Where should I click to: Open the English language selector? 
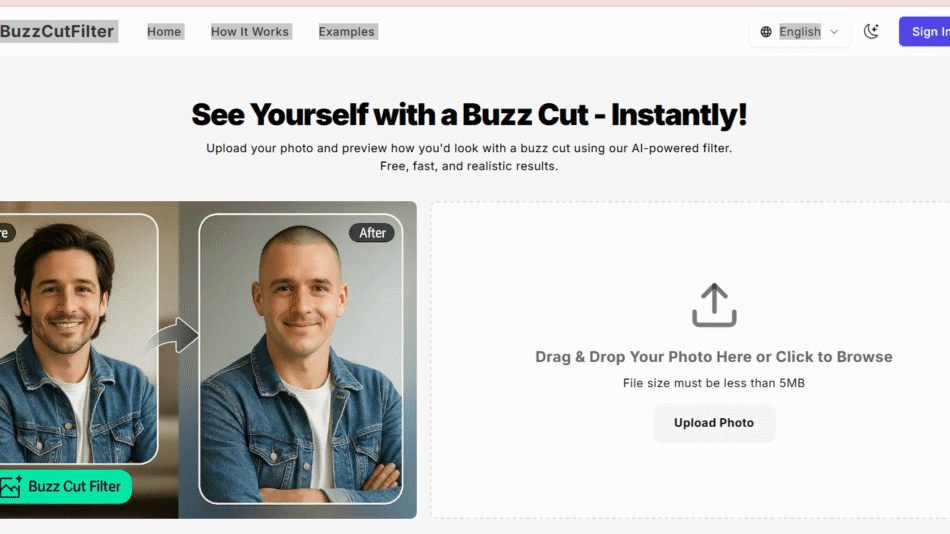(800, 32)
